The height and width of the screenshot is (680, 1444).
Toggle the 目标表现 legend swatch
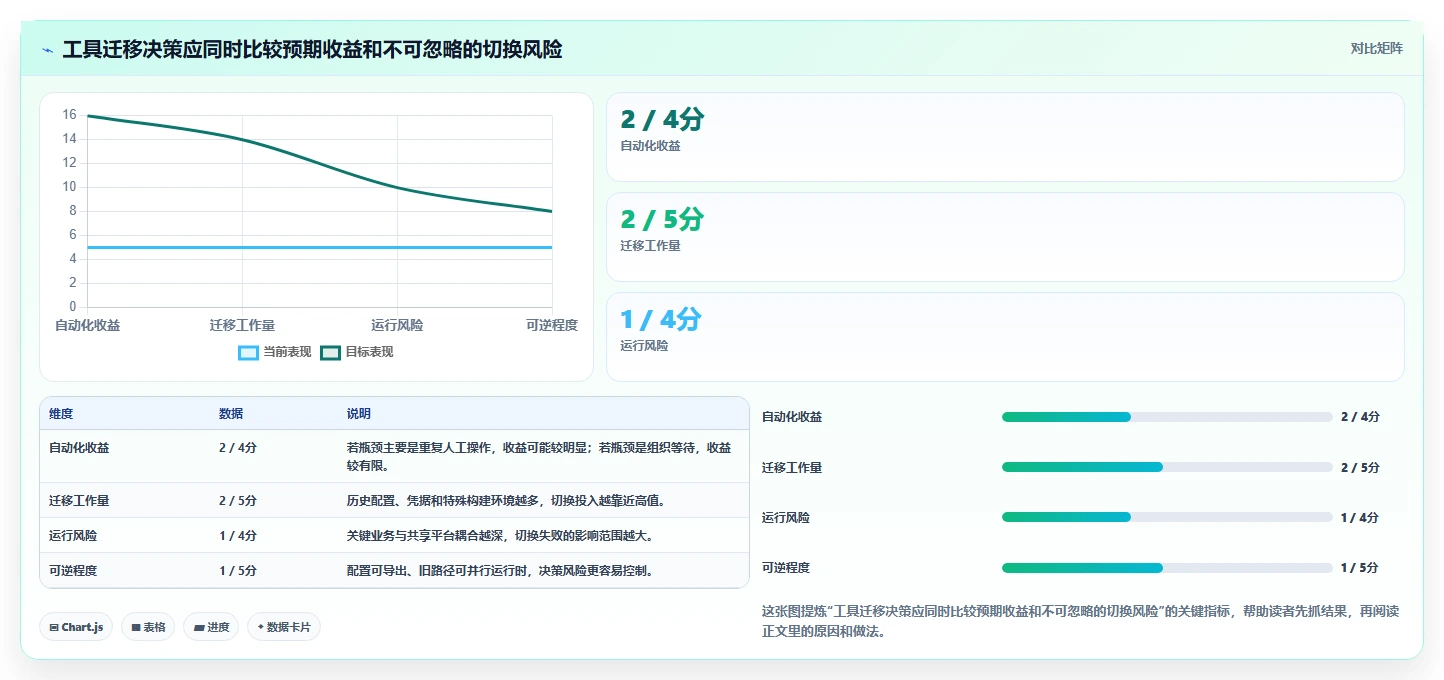[330, 352]
